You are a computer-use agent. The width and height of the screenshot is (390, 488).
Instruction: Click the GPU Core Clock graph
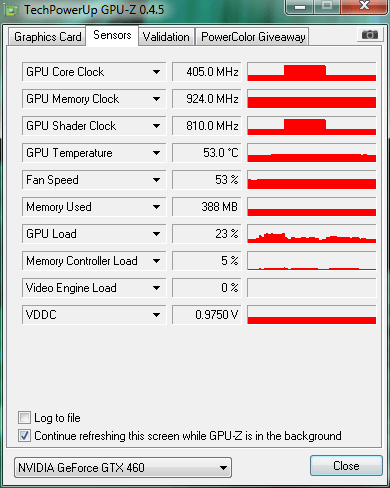(x=312, y=72)
